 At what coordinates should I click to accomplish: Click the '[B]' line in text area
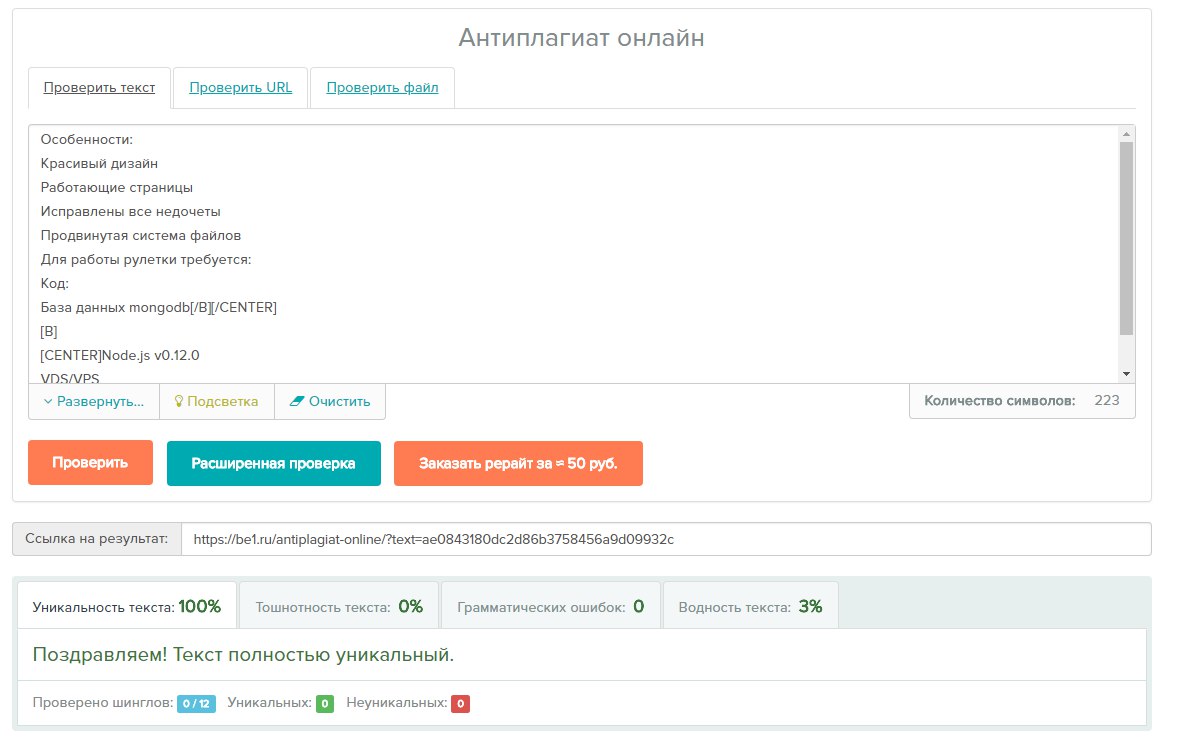(x=50, y=331)
